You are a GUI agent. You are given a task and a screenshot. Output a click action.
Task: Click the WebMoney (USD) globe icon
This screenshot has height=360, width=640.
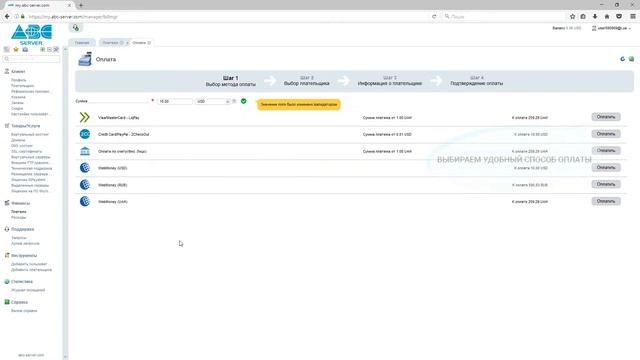coord(84,168)
